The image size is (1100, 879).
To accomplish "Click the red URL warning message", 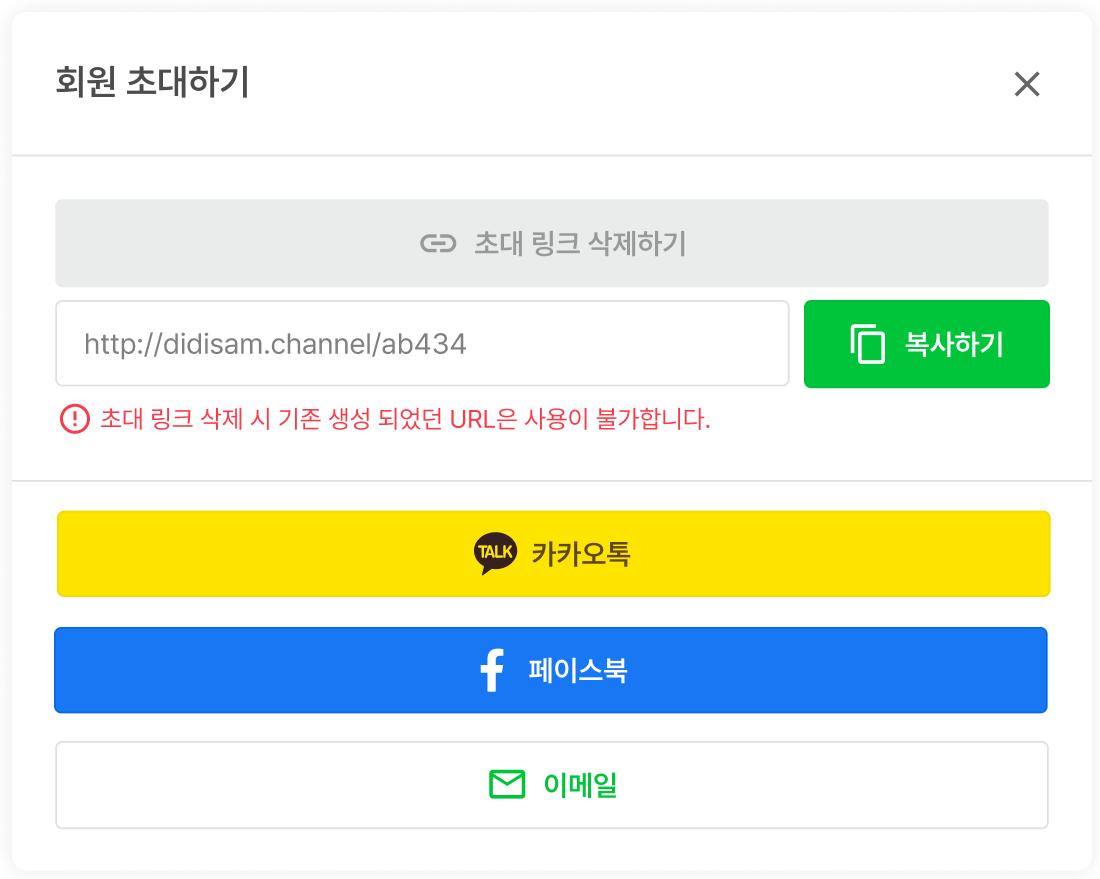I will 405,419.
